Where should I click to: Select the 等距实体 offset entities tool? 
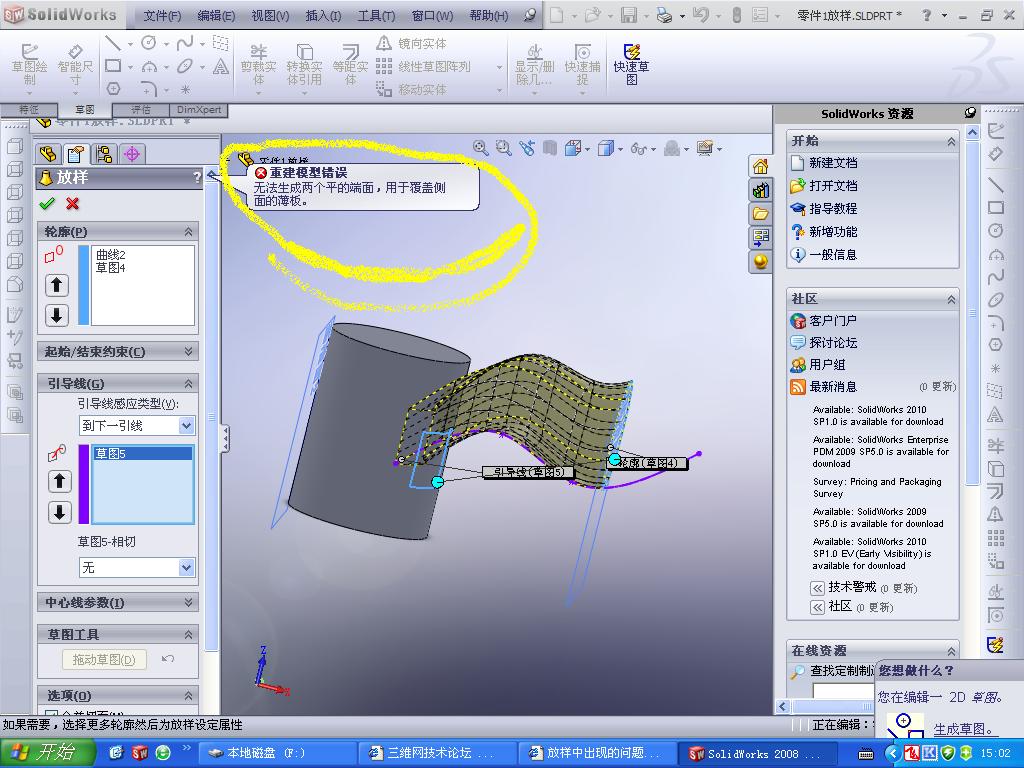click(x=350, y=64)
